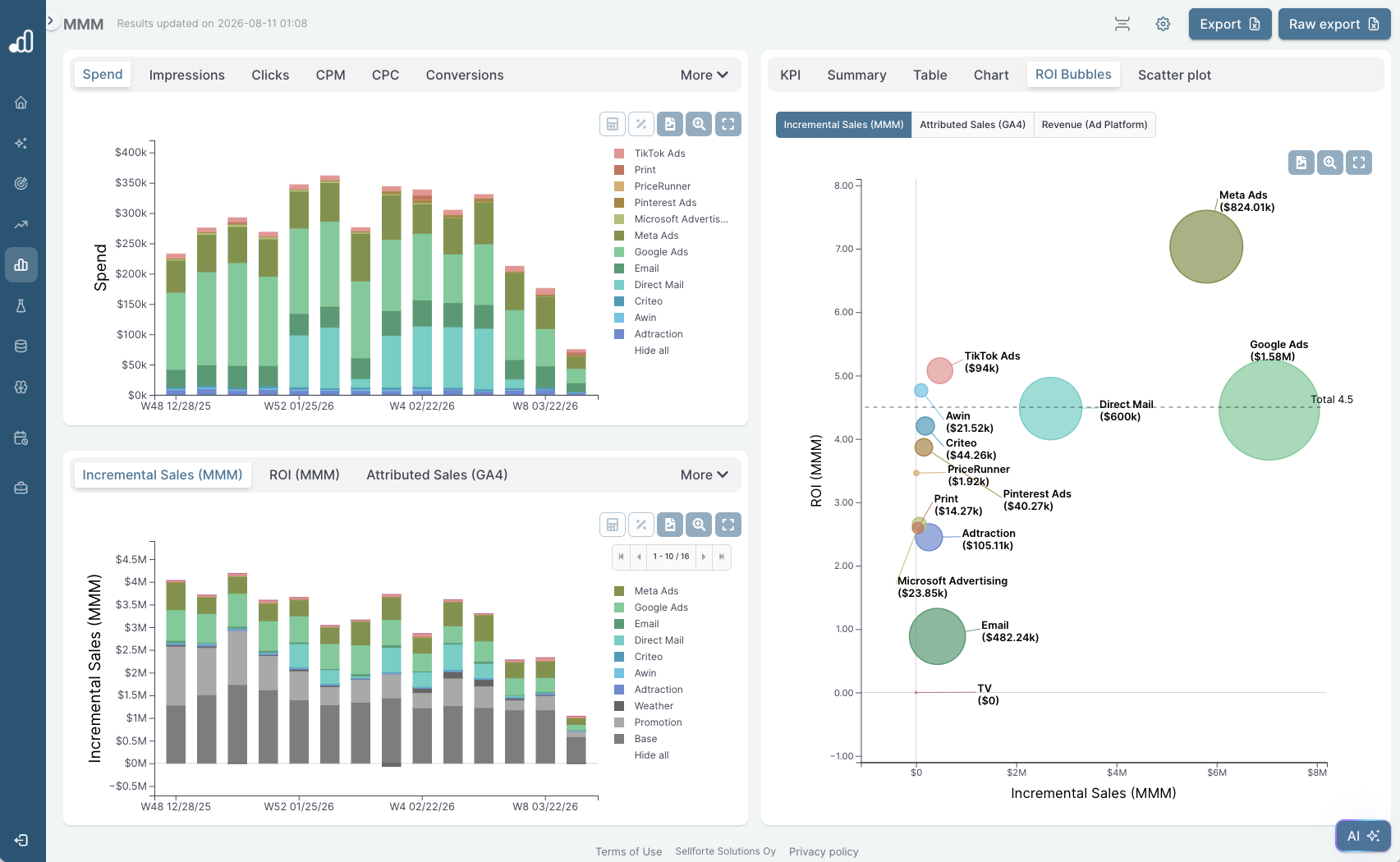
Task: Switch to the CPC tab
Action: click(385, 75)
